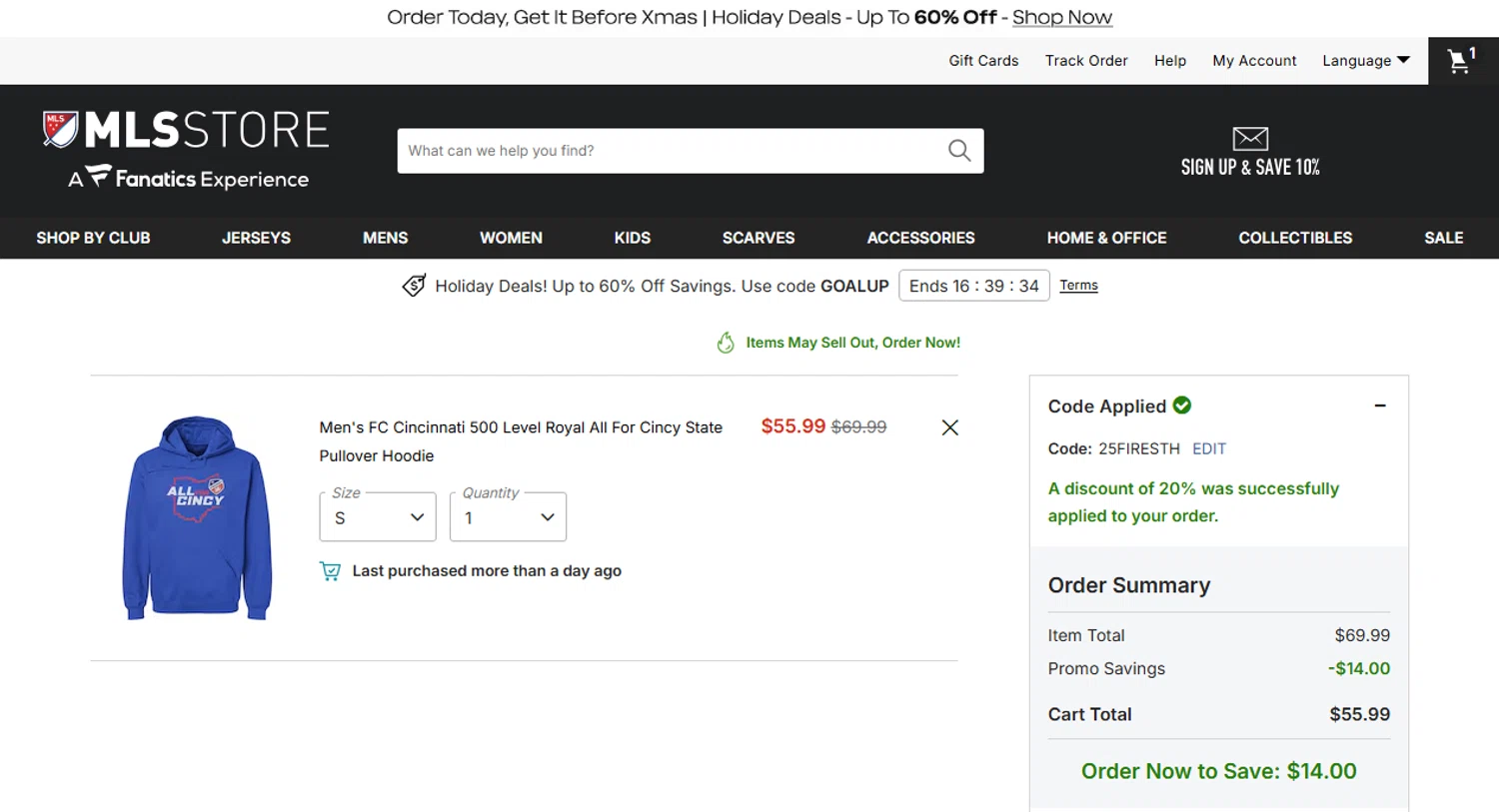Viewport: 1499px width, 812px height.
Task: Collapse the Code Applied panel
Action: [x=1380, y=406]
